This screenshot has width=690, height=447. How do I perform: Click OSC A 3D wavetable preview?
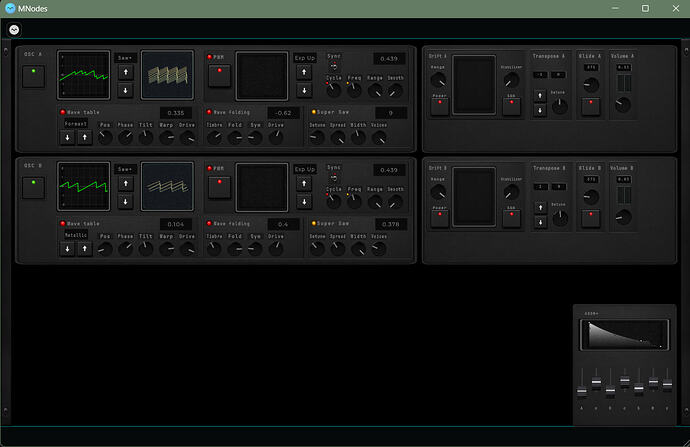(167, 75)
